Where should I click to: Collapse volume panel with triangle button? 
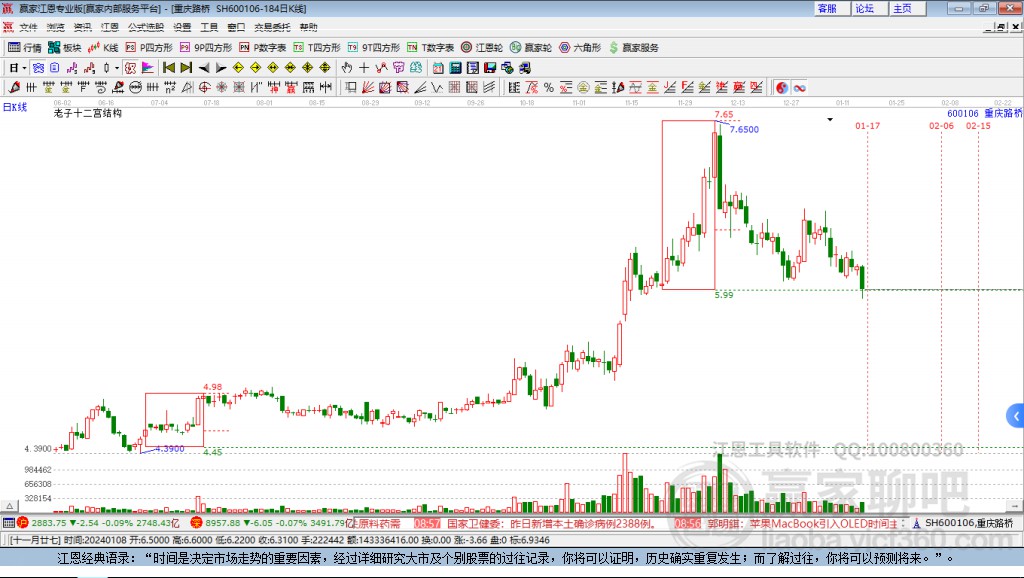tap(9, 506)
